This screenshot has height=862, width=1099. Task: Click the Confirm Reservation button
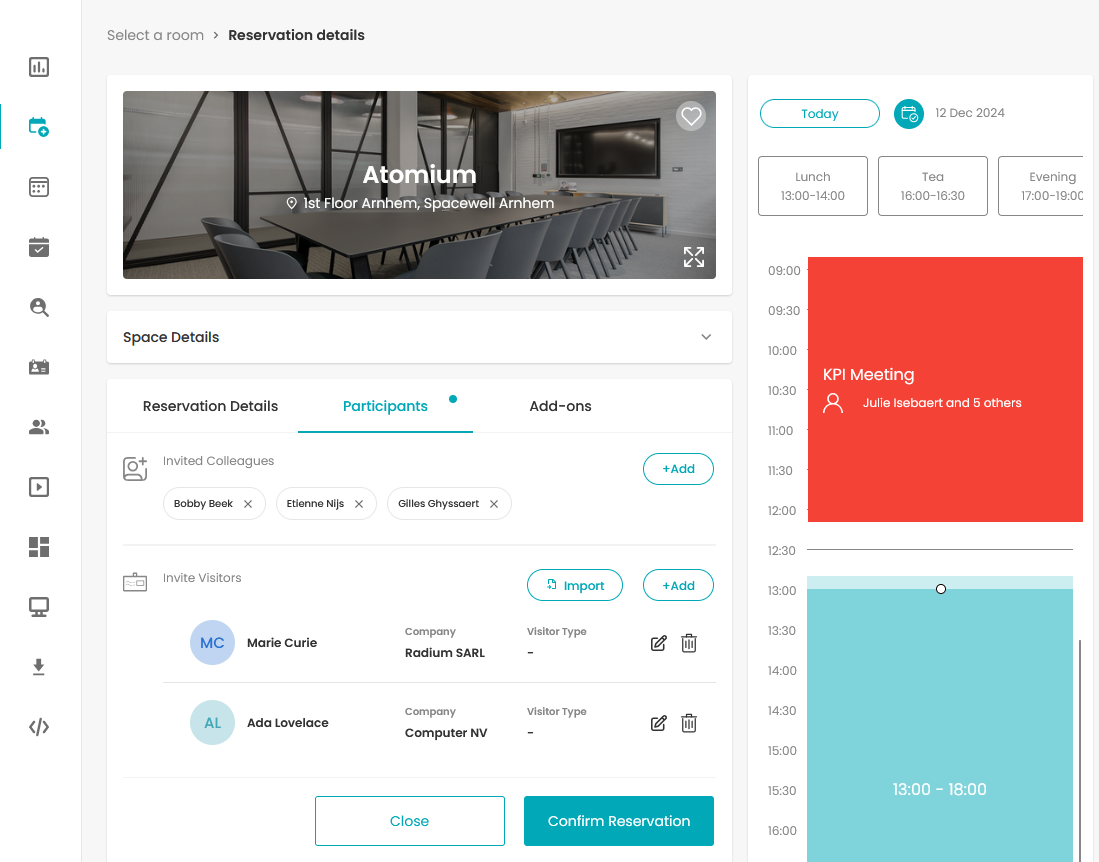(619, 821)
